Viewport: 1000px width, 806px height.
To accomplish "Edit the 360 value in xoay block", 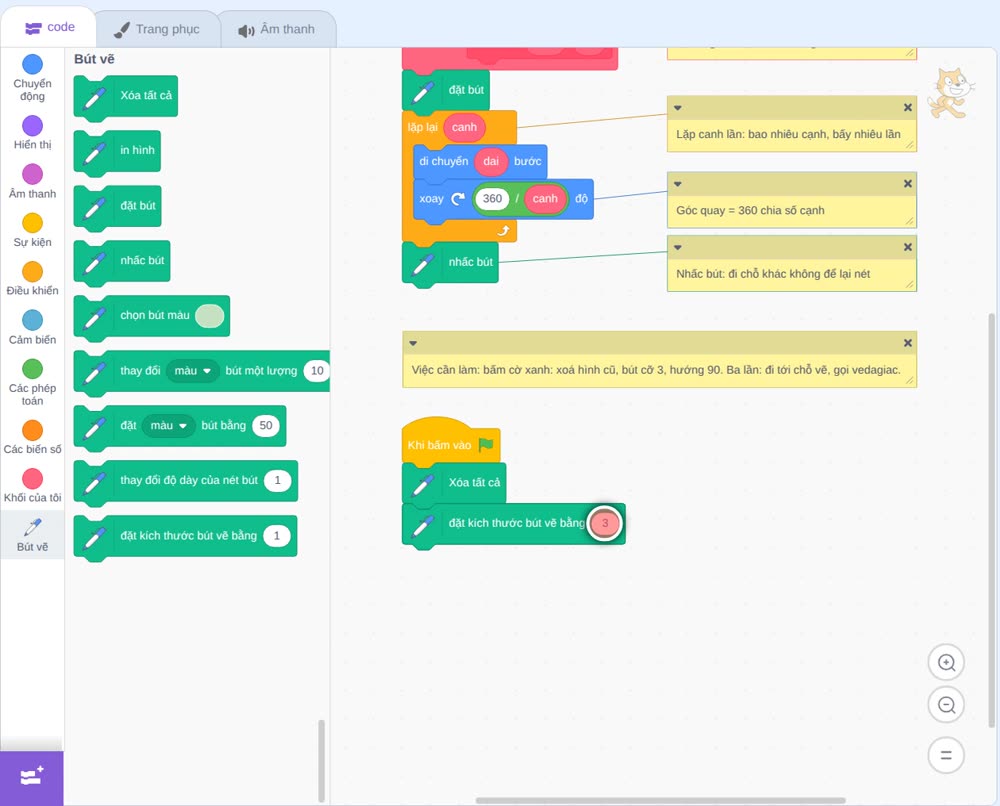I will [492, 198].
